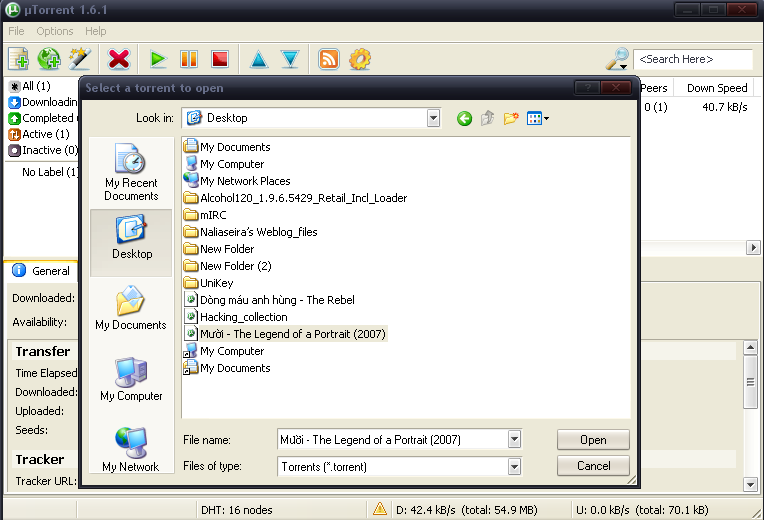This screenshot has width=764, height=520.
Task: Expand the File name dropdown arrow
Action: (514, 440)
